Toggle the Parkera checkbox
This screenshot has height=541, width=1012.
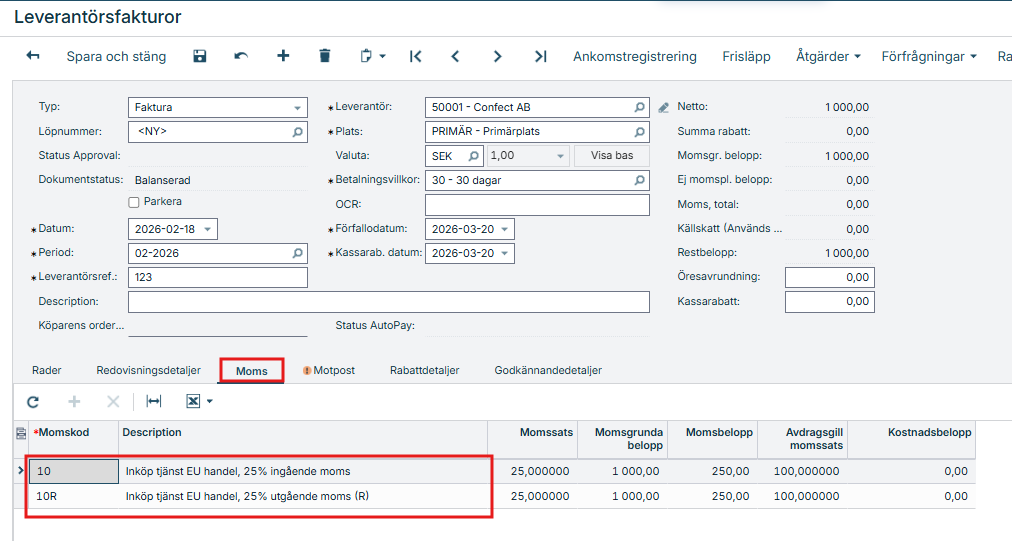[x=134, y=202]
